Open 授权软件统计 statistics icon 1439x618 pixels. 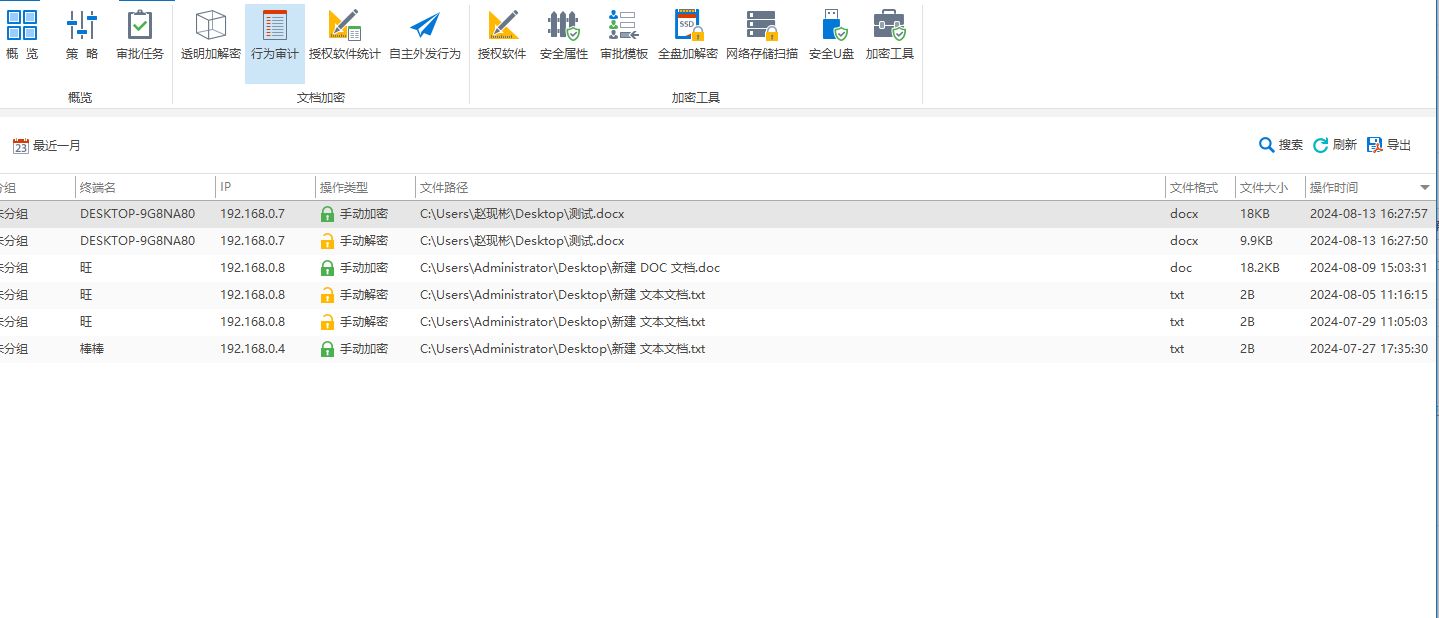point(345,35)
